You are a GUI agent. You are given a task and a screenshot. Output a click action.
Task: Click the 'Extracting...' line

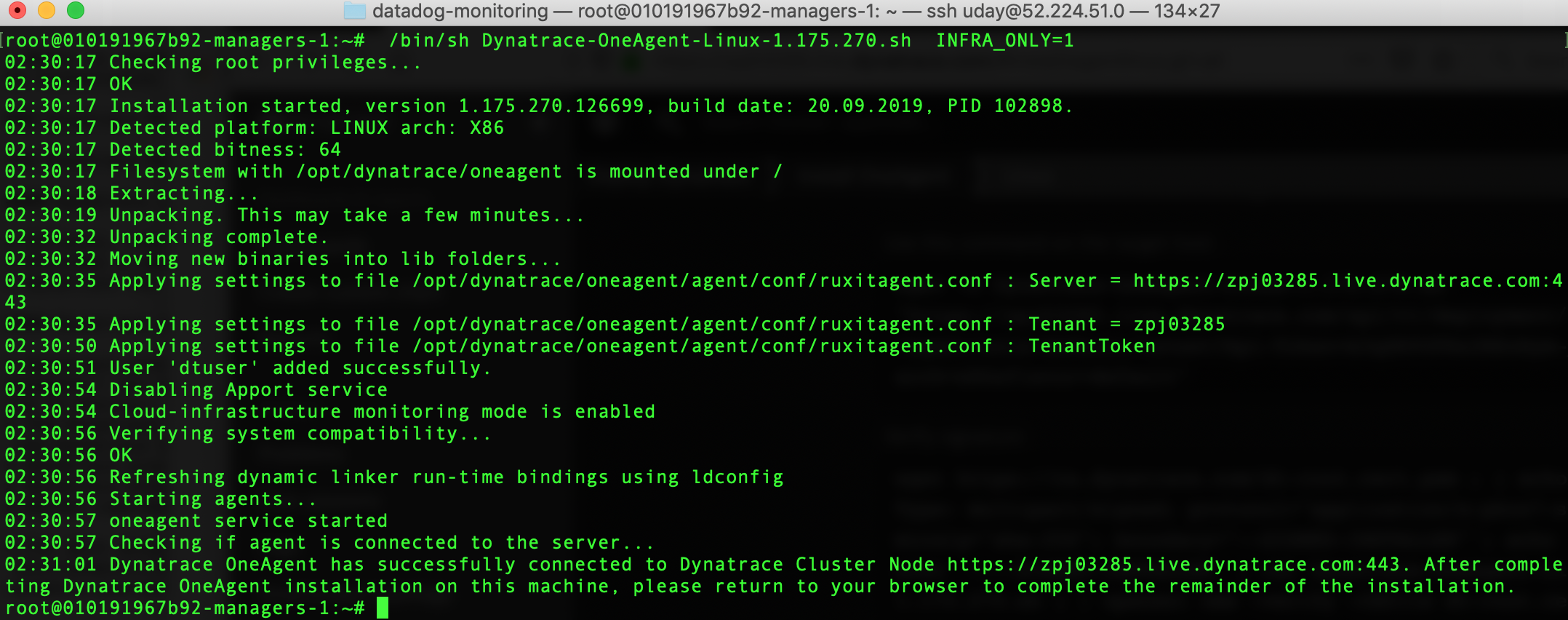pyautogui.click(x=132, y=194)
